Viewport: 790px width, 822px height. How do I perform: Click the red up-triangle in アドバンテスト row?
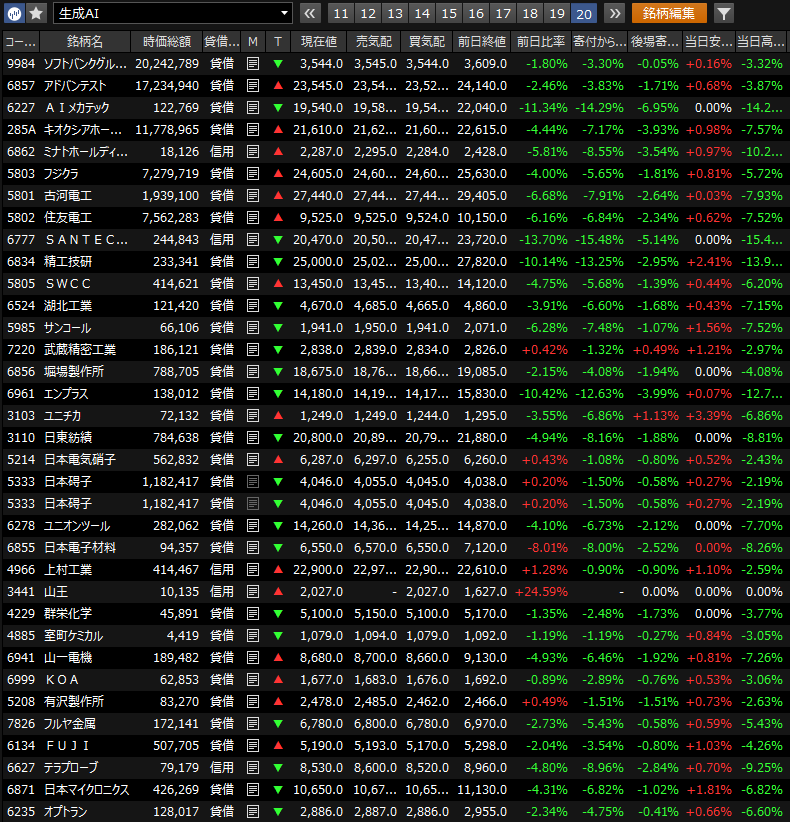(278, 85)
